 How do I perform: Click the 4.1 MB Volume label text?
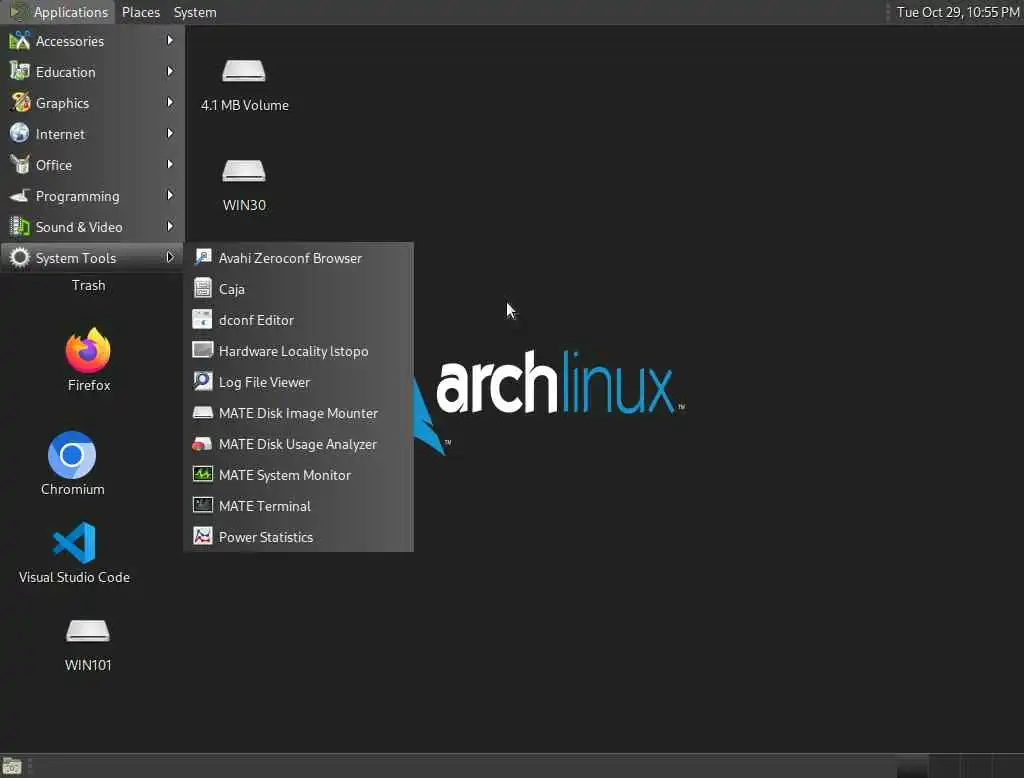244,105
